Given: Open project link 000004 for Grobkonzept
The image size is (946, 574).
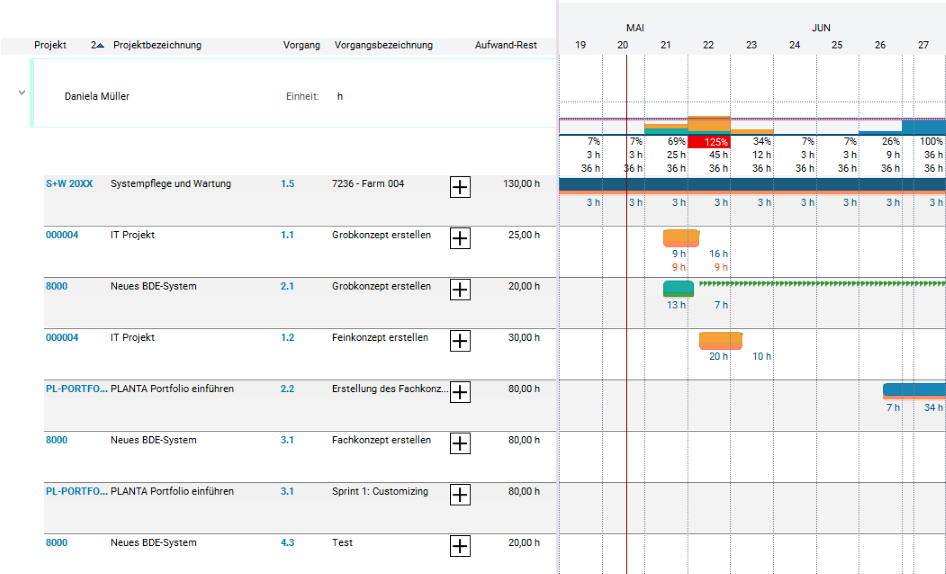Looking at the screenshot, I should 62,235.
